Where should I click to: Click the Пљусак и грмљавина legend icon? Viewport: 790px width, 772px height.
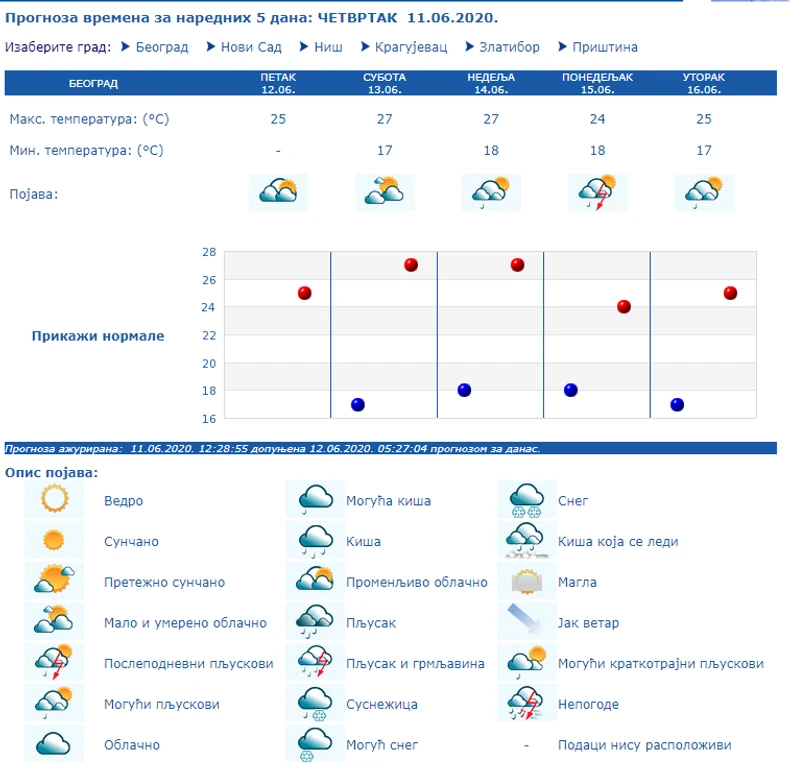[315, 663]
